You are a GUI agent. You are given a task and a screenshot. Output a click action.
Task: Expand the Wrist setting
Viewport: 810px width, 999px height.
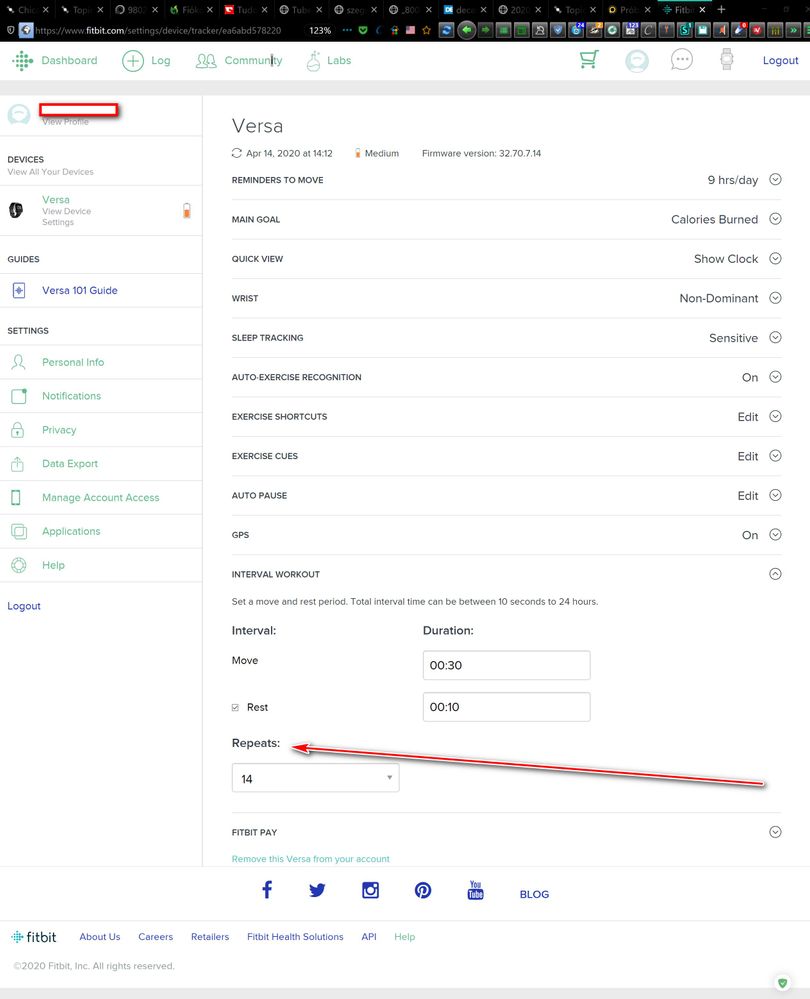[x=775, y=298]
